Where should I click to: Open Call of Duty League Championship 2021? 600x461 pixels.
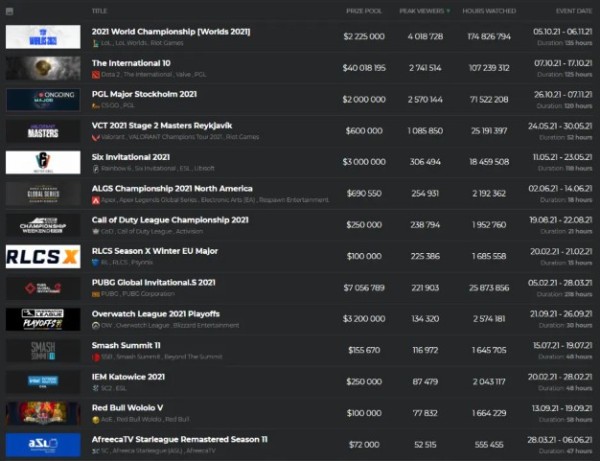click(170, 220)
